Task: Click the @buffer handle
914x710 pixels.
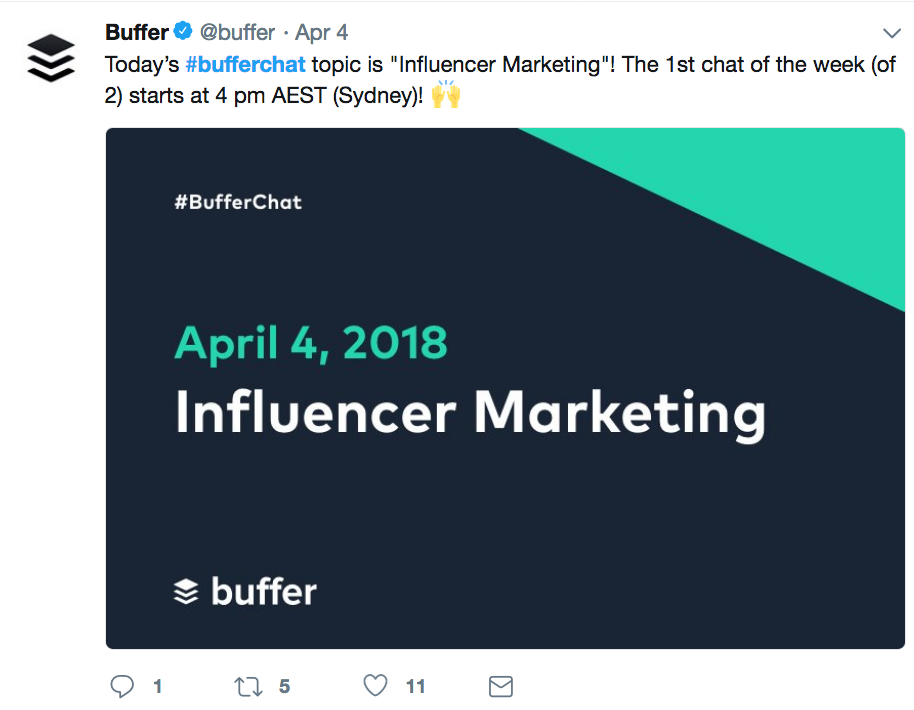Action: pyautogui.click(x=238, y=33)
